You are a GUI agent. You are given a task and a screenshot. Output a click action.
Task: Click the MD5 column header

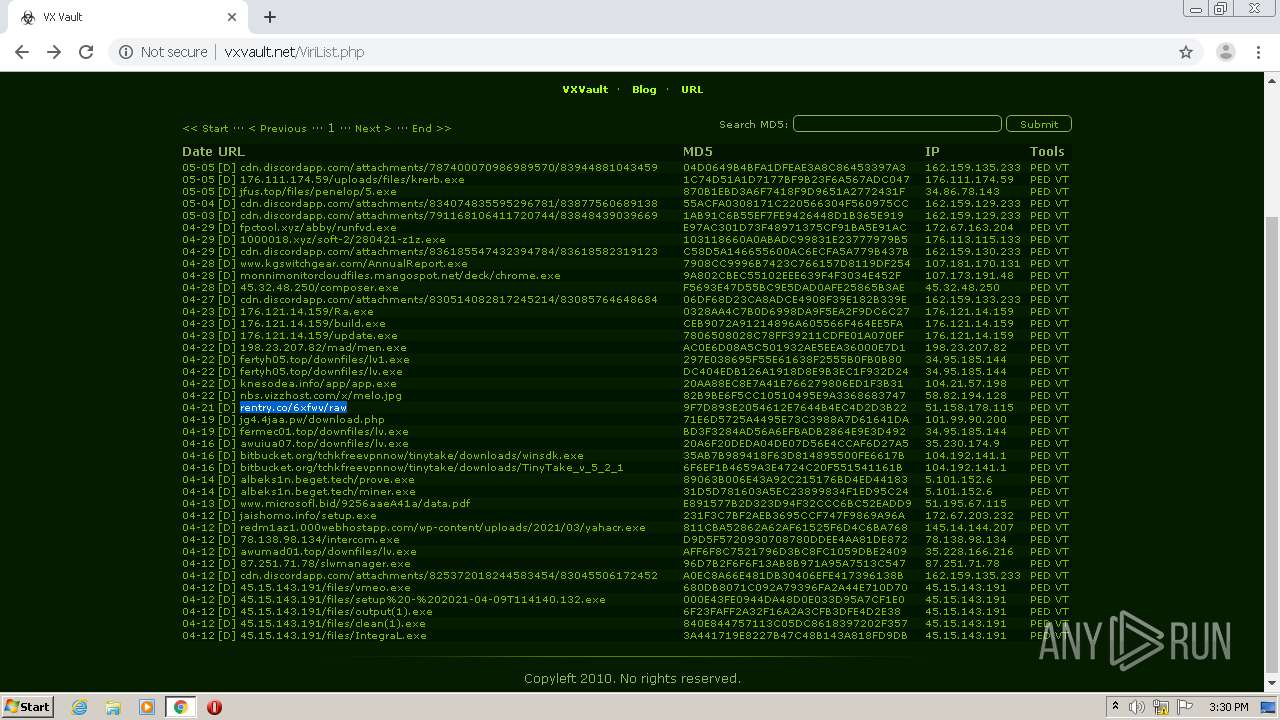click(698, 152)
